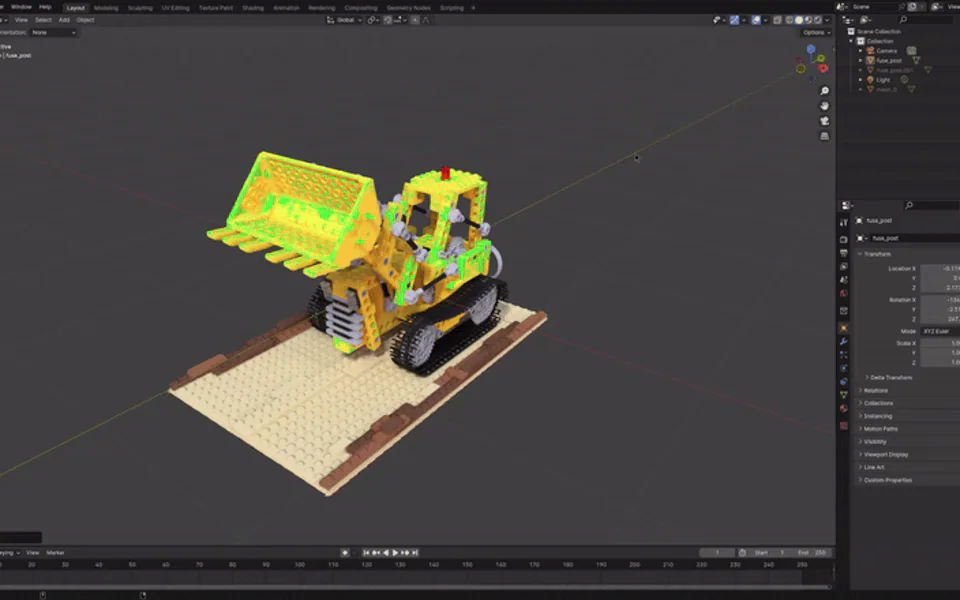Click the red X axis on navigation gizmo
This screenshot has width=960, height=600.
pyautogui.click(x=823, y=68)
